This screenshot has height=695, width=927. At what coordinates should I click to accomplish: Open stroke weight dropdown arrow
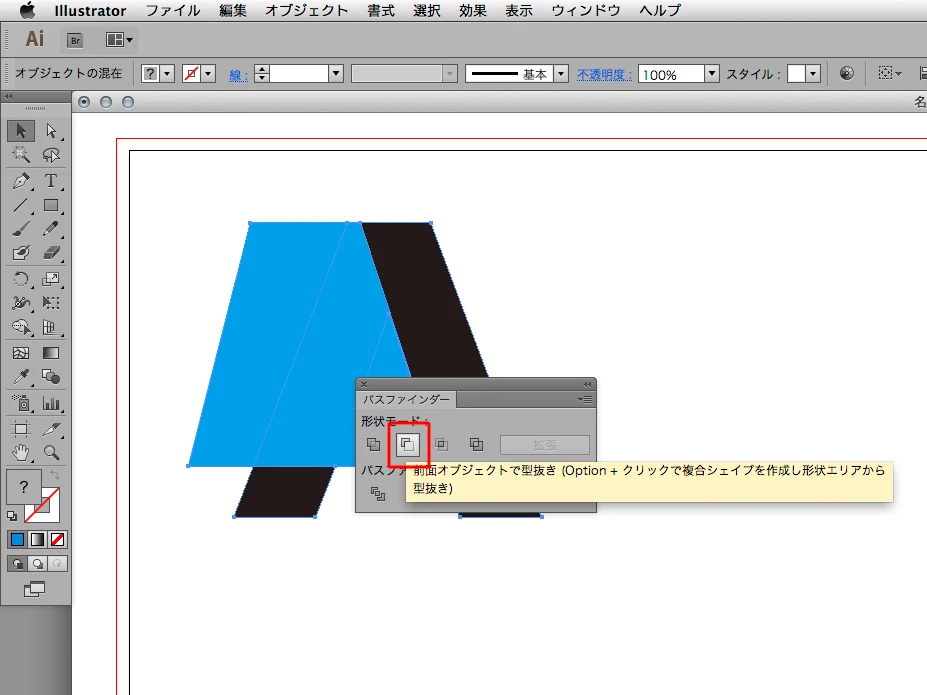[336, 74]
